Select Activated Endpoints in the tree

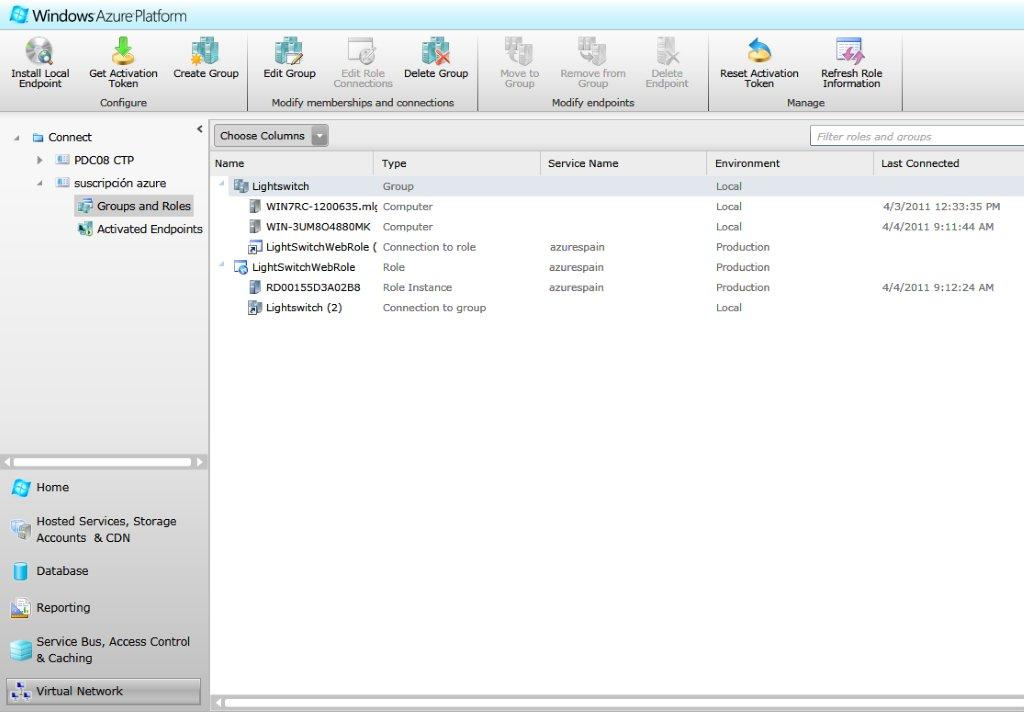(150, 229)
